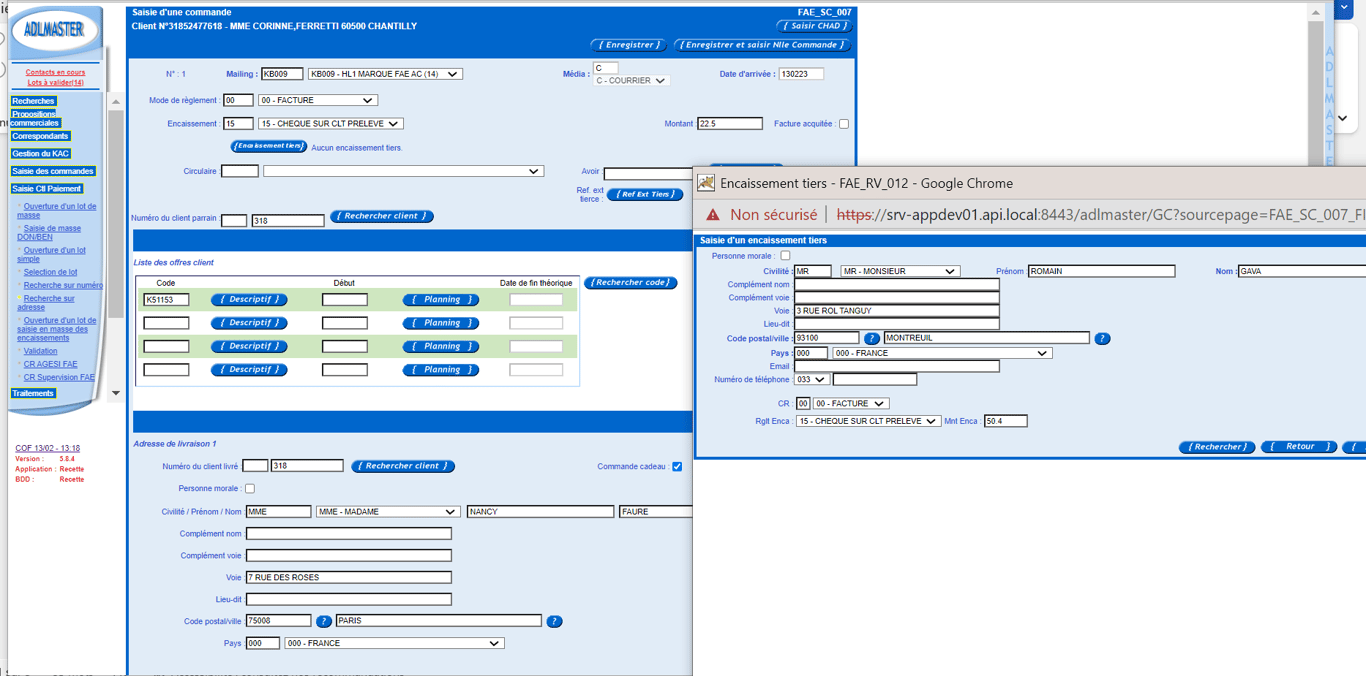Open Encaissement 15 - CHEQUE SUR CLT PRELEVE dropdown
The height and width of the screenshot is (676, 1366).
coord(330,124)
